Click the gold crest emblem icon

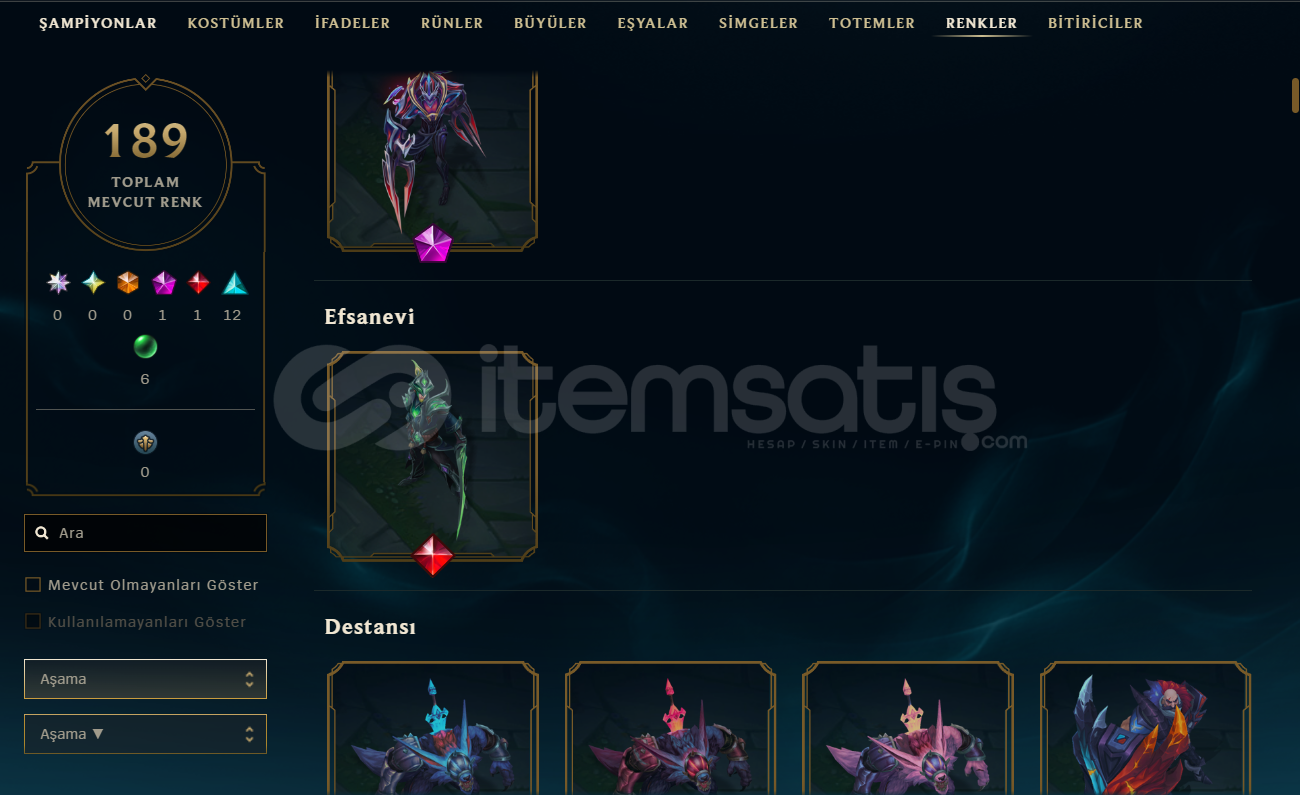tap(145, 442)
